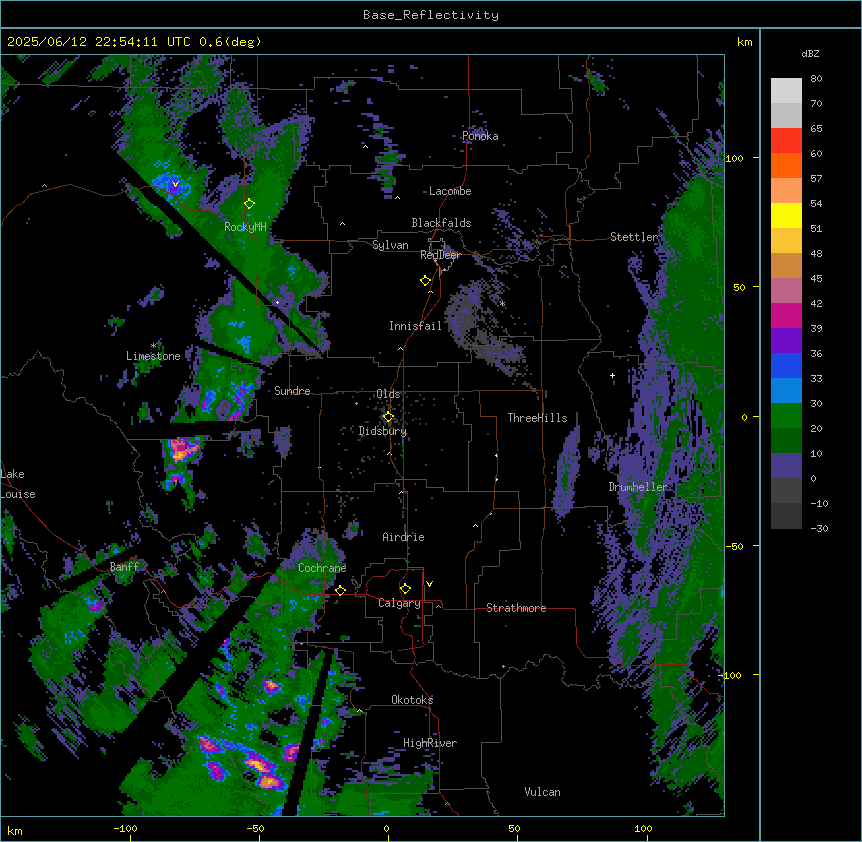Click the white plus marker north of Drumheller
The width and height of the screenshot is (862, 842).
[x=612, y=376]
